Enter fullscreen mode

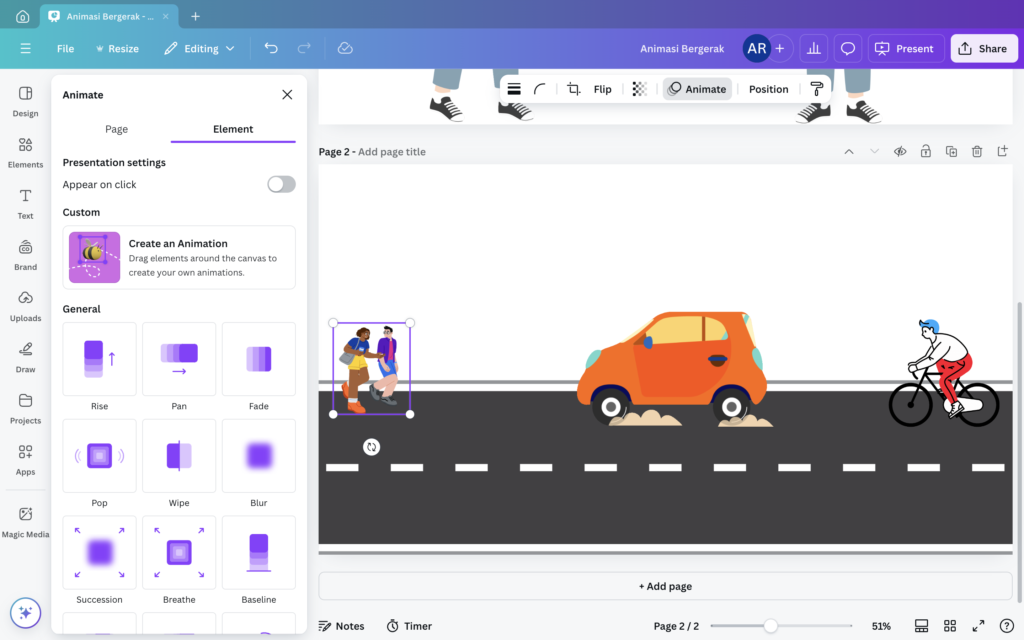point(978,626)
